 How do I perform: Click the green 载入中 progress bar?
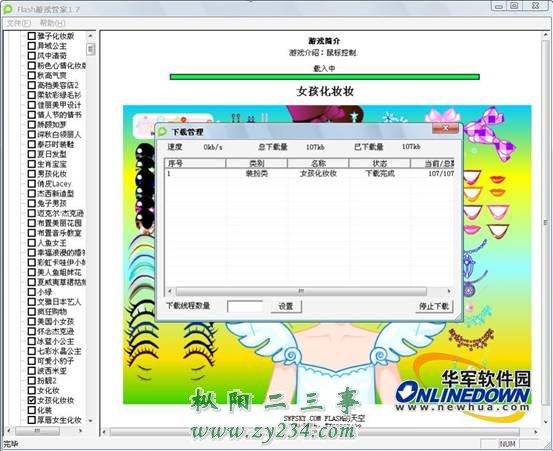pos(324,77)
